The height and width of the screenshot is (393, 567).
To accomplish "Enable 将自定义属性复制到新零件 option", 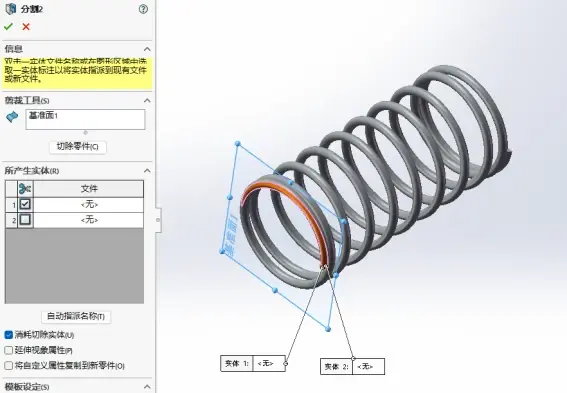I will (x=9, y=366).
